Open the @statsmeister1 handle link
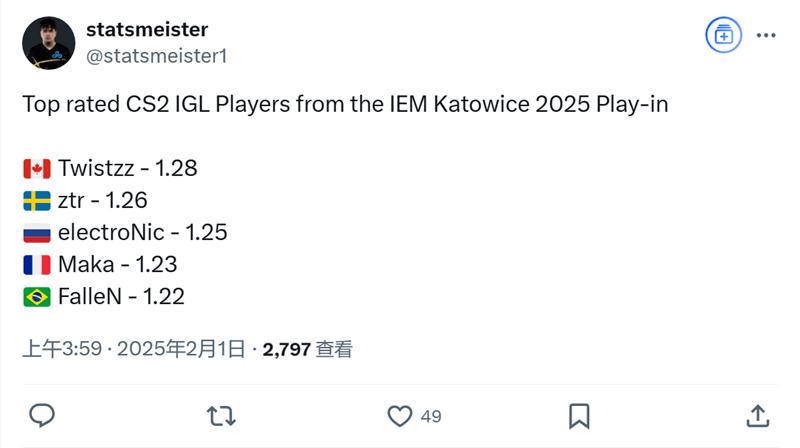This screenshot has width=800, height=448. pos(157,56)
